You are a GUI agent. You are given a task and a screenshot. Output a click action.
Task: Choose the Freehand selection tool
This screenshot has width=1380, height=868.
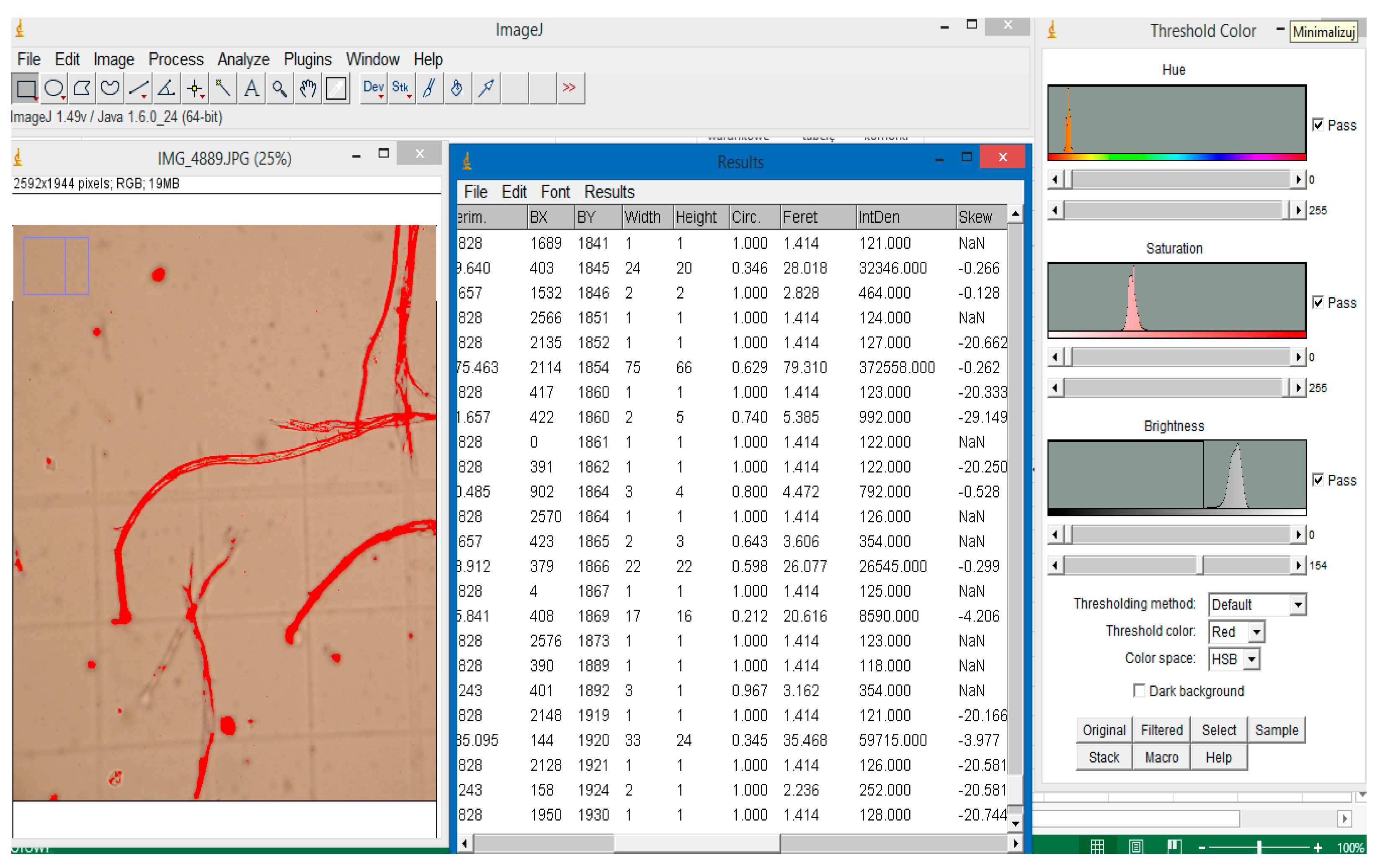click(x=110, y=89)
